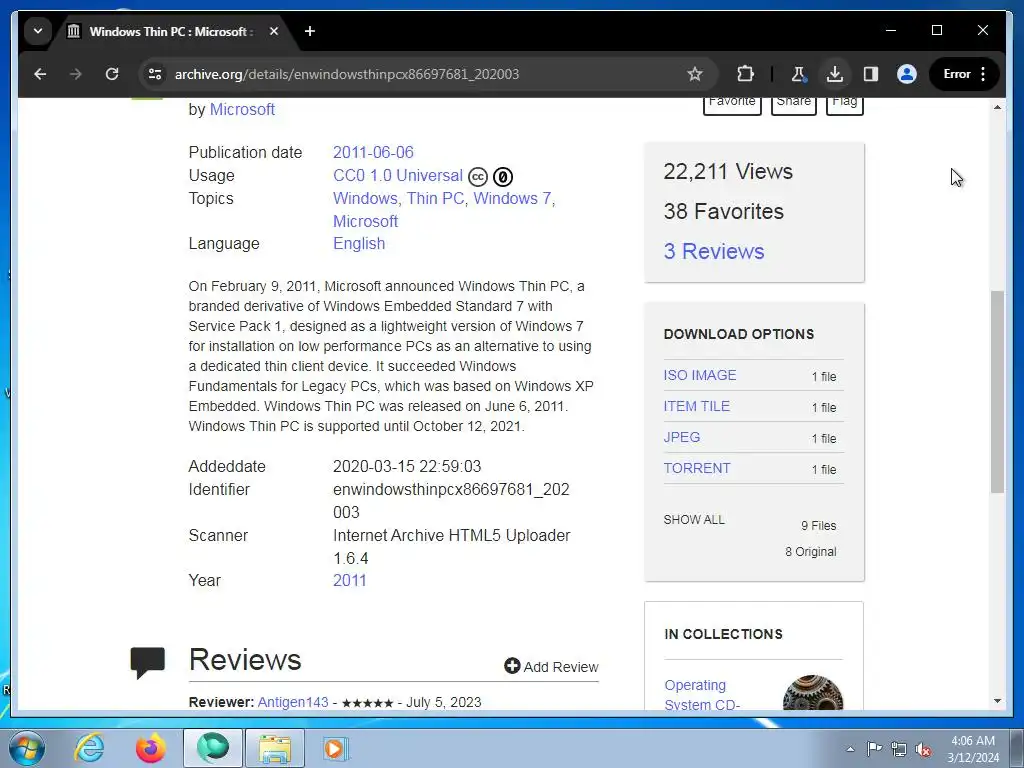Click the Microsoft author link

tap(242, 109)
